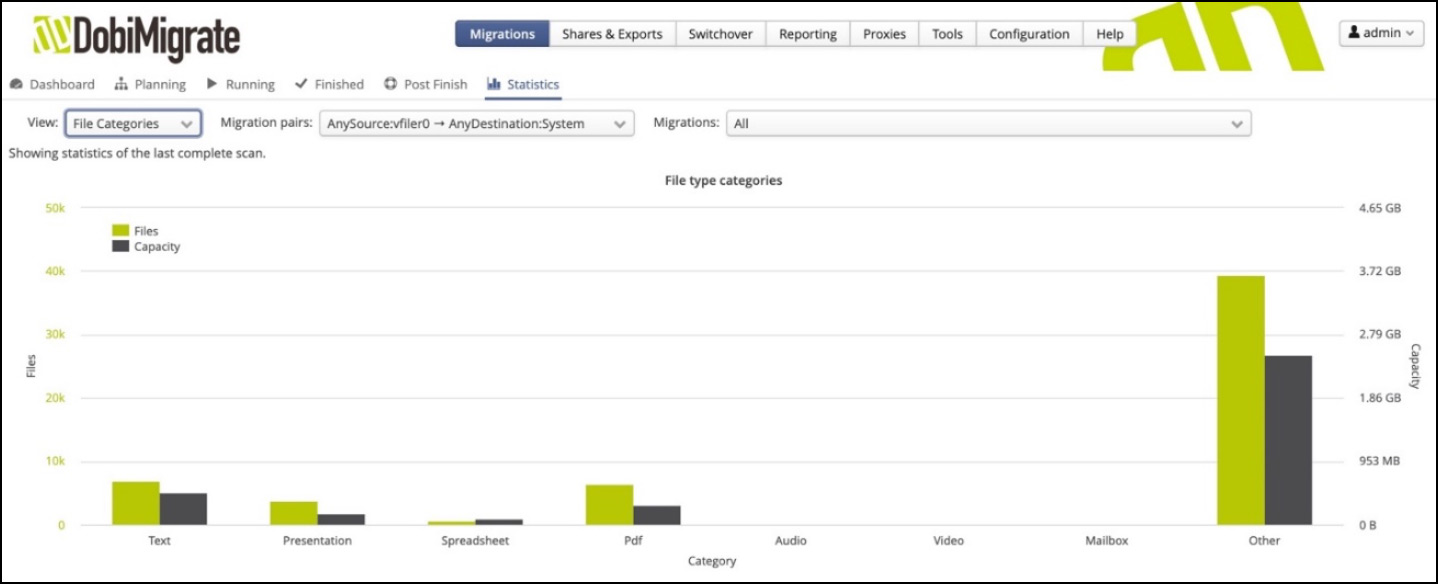This screenshot has width=1438, height=584.
Task: Select the dark Text capacity bar
Action: [183, 509]
